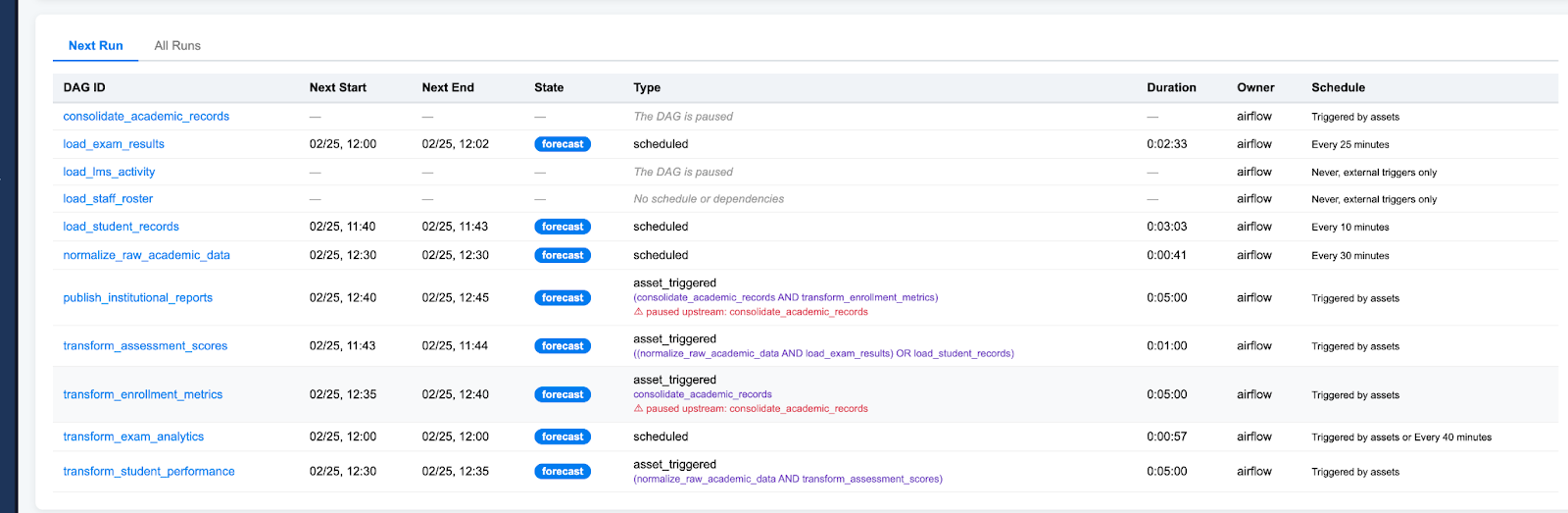Open normalize_raw_academic_data in DAG ID column
Viewport: 1568px width, 513px height.
[x=146, y=255]
